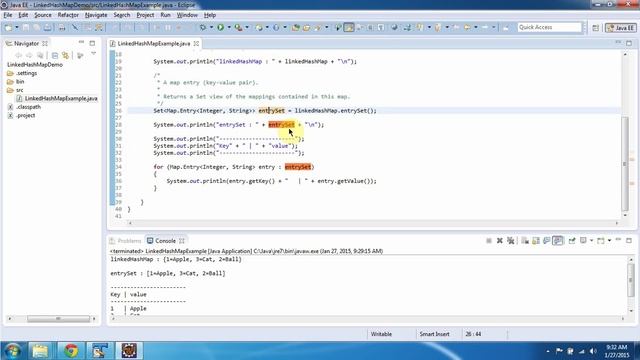Close the Navigator view tab
The height and width of the screenshot is (360, 640).
tap(45, 43)
